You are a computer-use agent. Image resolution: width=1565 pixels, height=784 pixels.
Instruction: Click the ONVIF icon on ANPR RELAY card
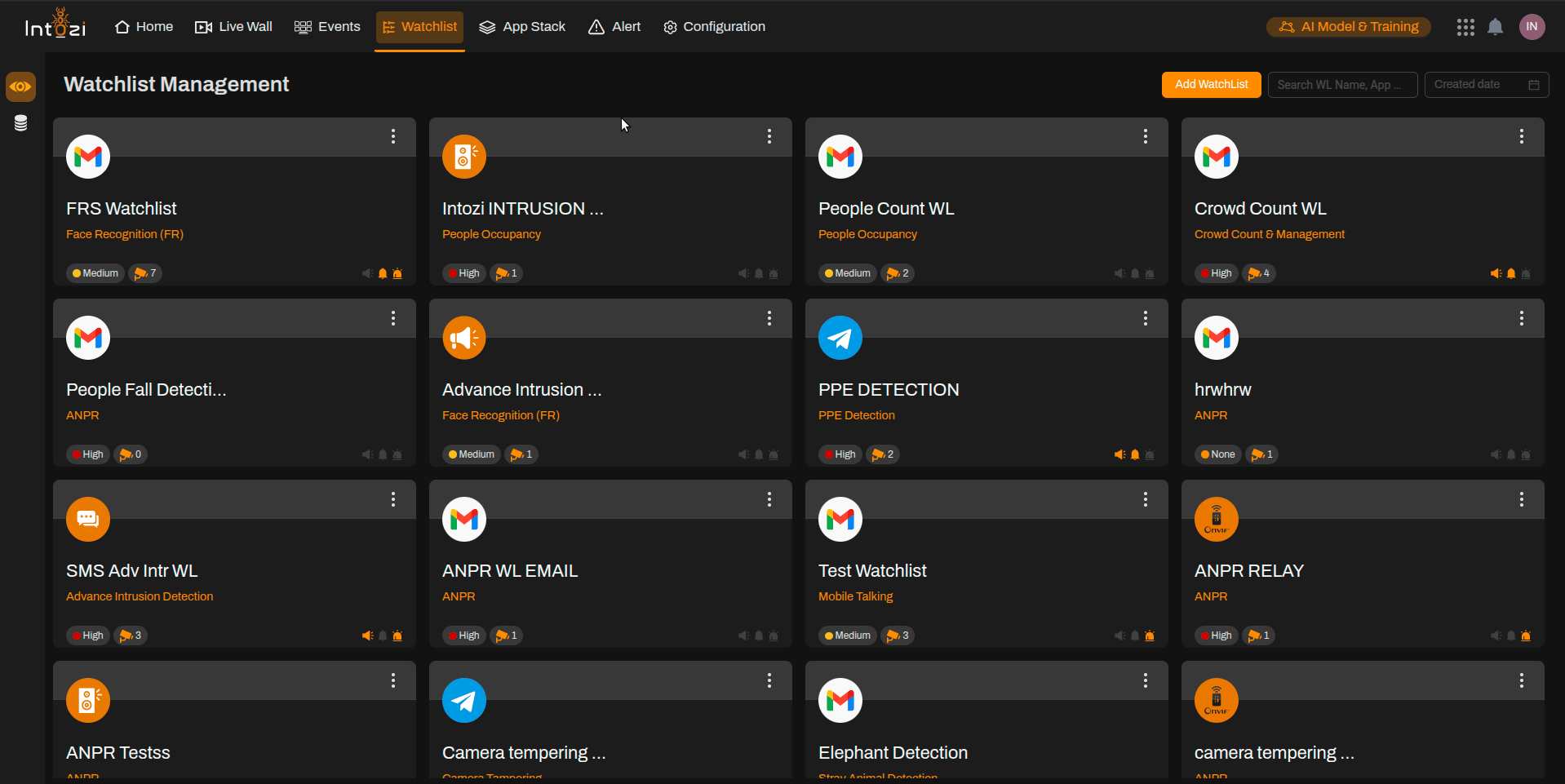coord(1216,519)
